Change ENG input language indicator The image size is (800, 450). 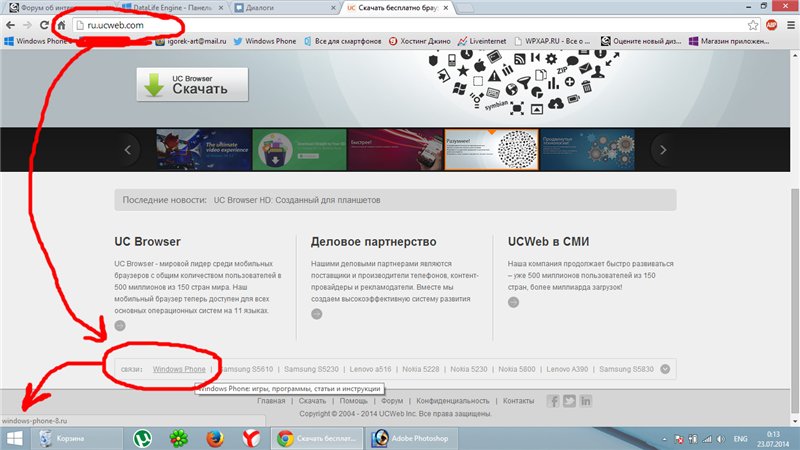[x=740, y=439]
